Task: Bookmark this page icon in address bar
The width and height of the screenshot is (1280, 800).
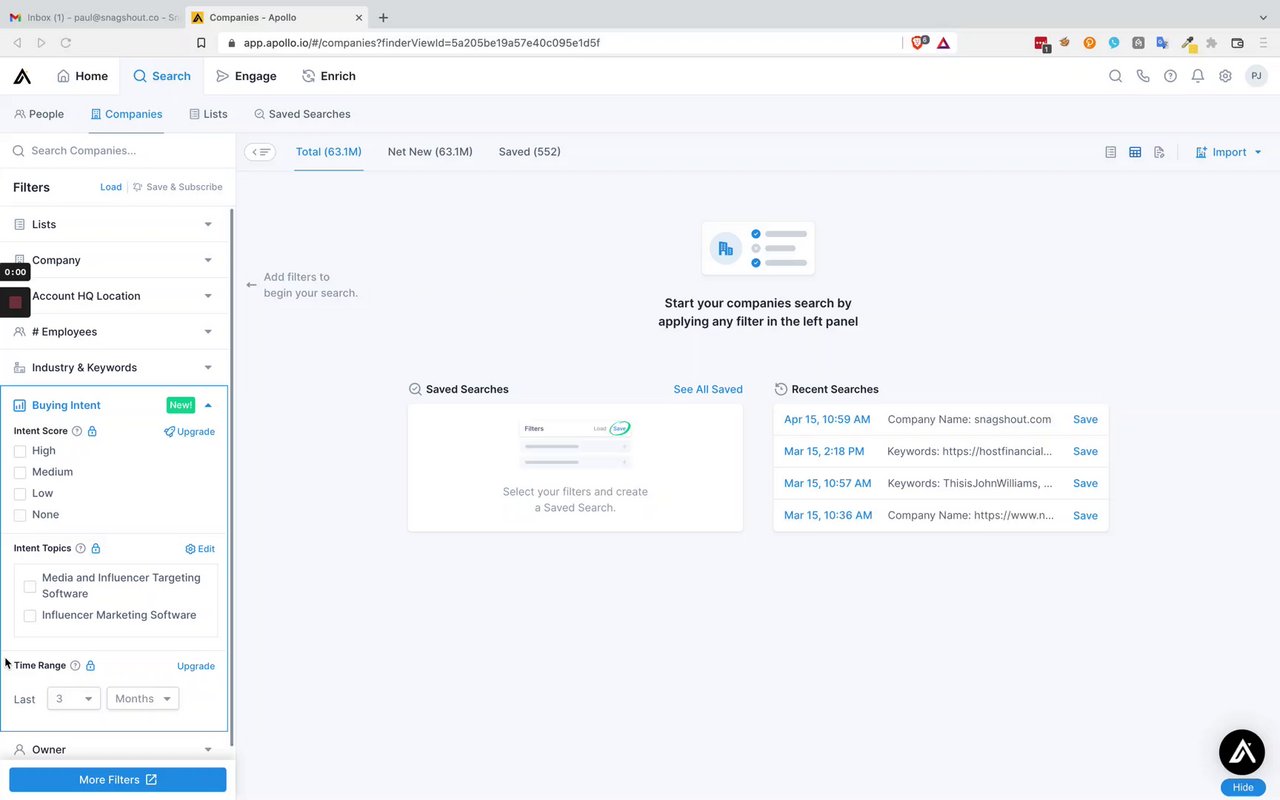Action: (x=201, y=43)
